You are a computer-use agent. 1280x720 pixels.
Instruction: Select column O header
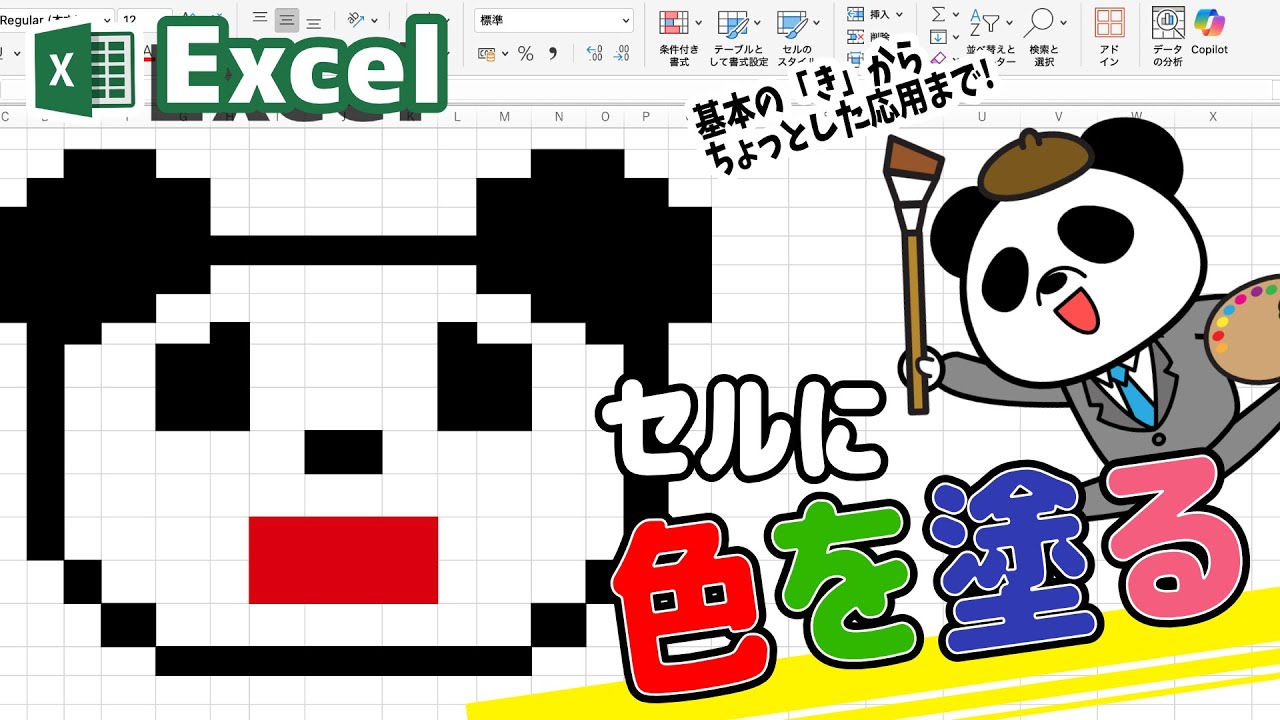(605, 117)
